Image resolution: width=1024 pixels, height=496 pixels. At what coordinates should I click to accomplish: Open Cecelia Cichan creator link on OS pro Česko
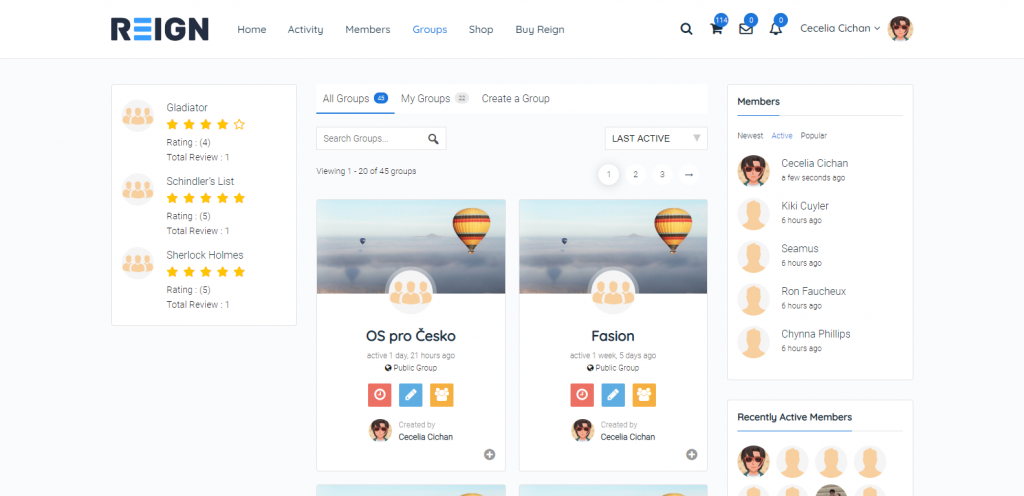click(426, 437)
